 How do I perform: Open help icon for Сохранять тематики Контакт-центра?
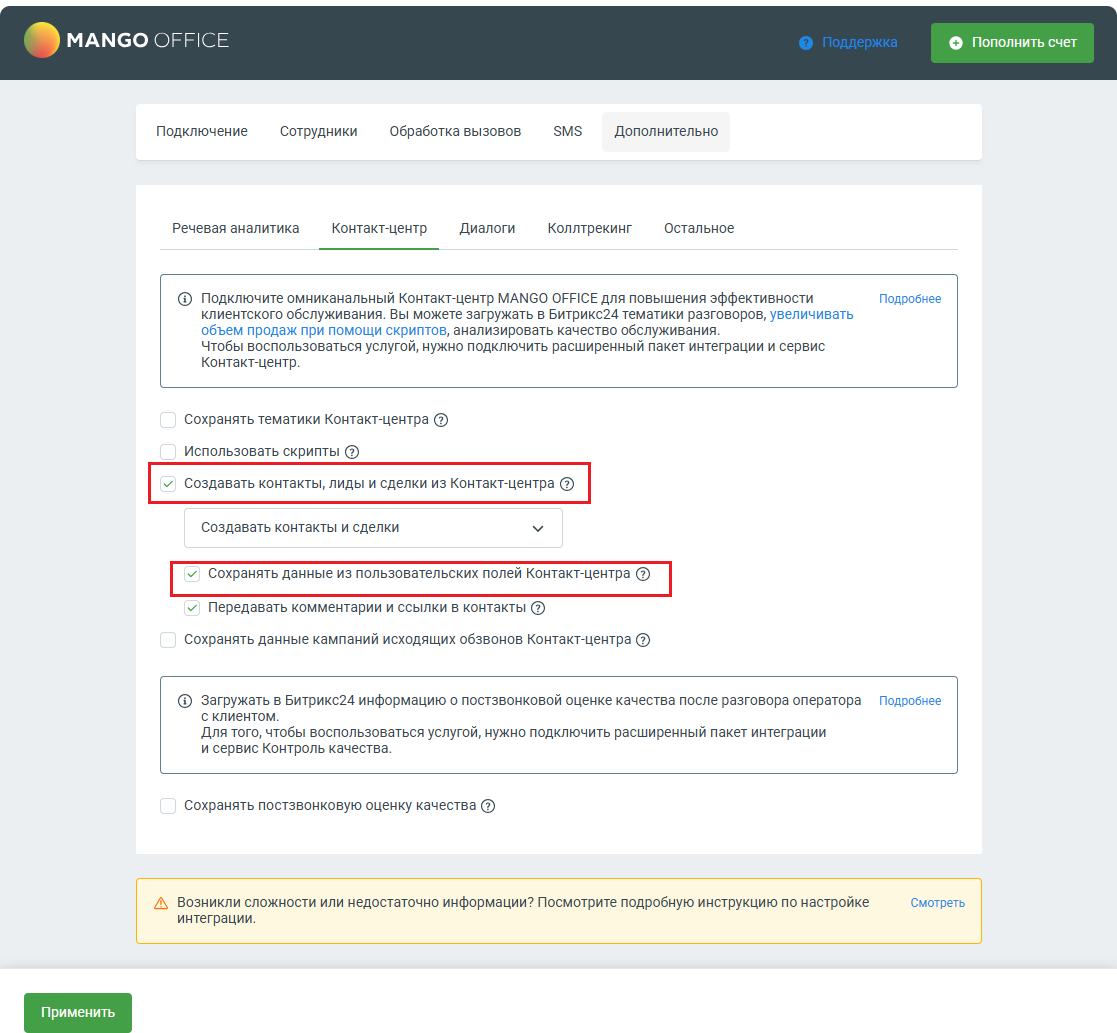point(441,420)
